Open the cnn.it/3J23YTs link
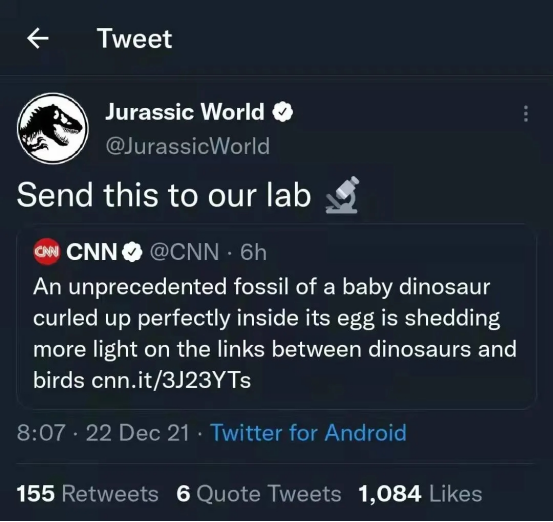Image resolution: width=553 pixels, height=522 pixels. (171, 380)
